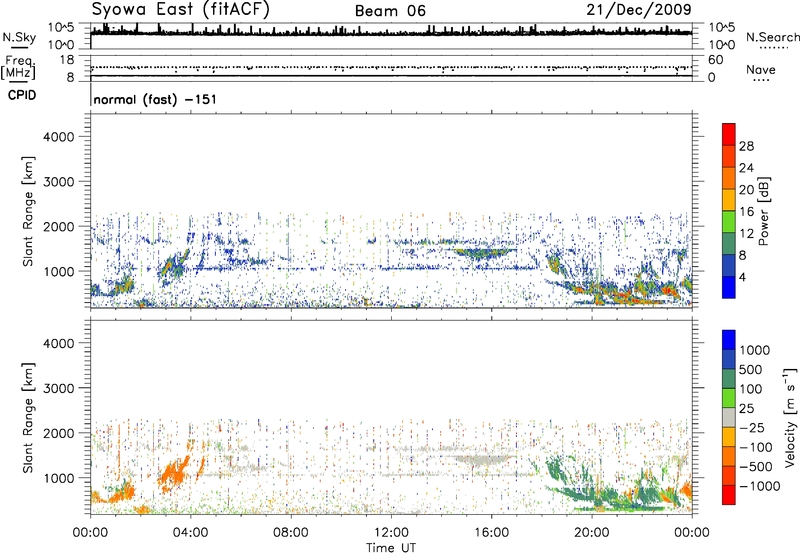Image resolution: width=800 pixels, height=554 pixels.
Task: Click the light green segment of the velocity colorbar
Action: (x=729, y=398)
